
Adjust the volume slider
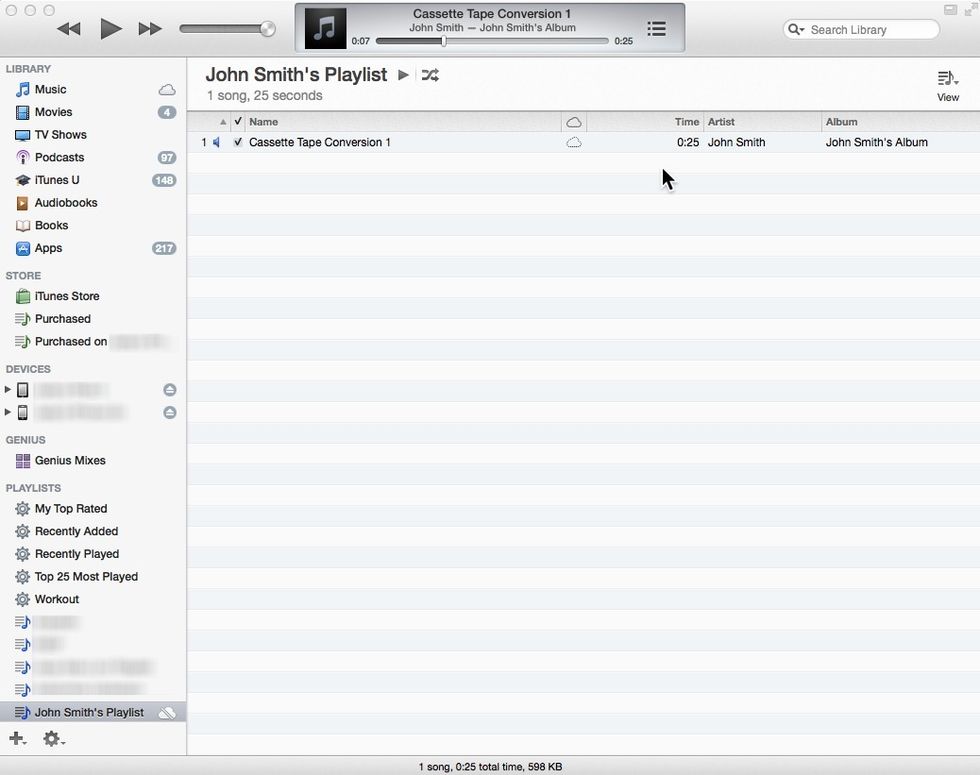pos(226,28)
